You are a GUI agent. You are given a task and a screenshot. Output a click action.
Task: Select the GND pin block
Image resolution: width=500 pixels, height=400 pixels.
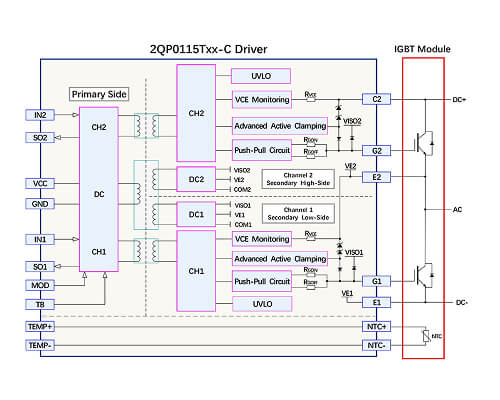(x=40, y=204)
